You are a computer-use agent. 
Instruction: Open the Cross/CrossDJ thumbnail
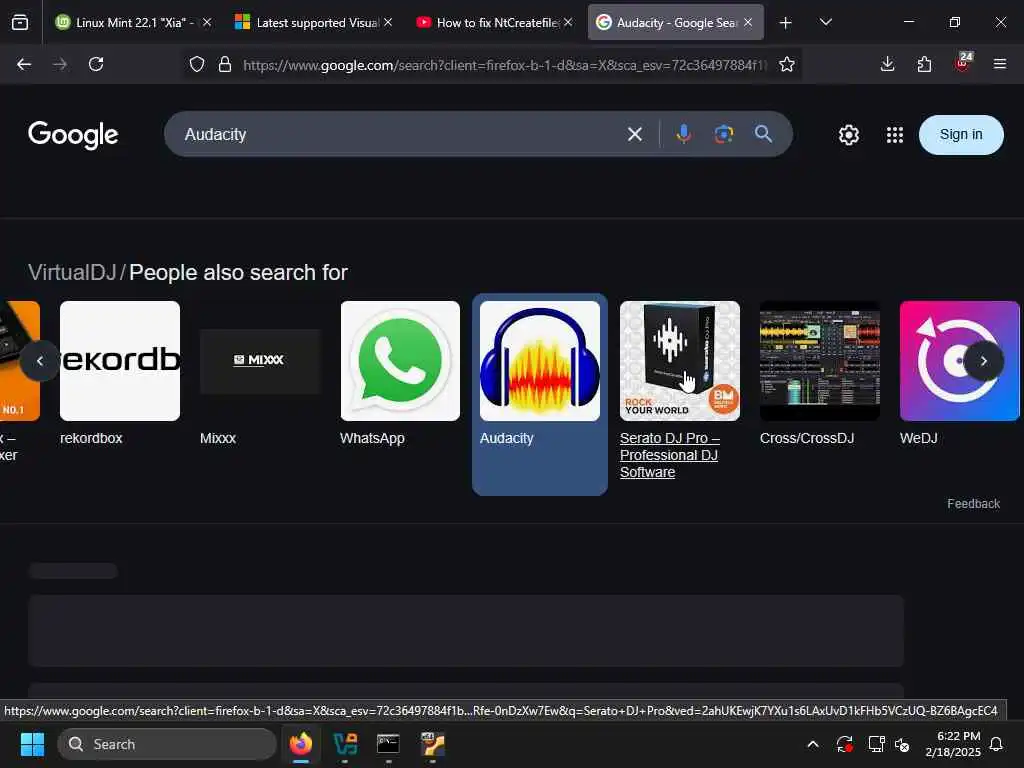click(x=820, y=360)
